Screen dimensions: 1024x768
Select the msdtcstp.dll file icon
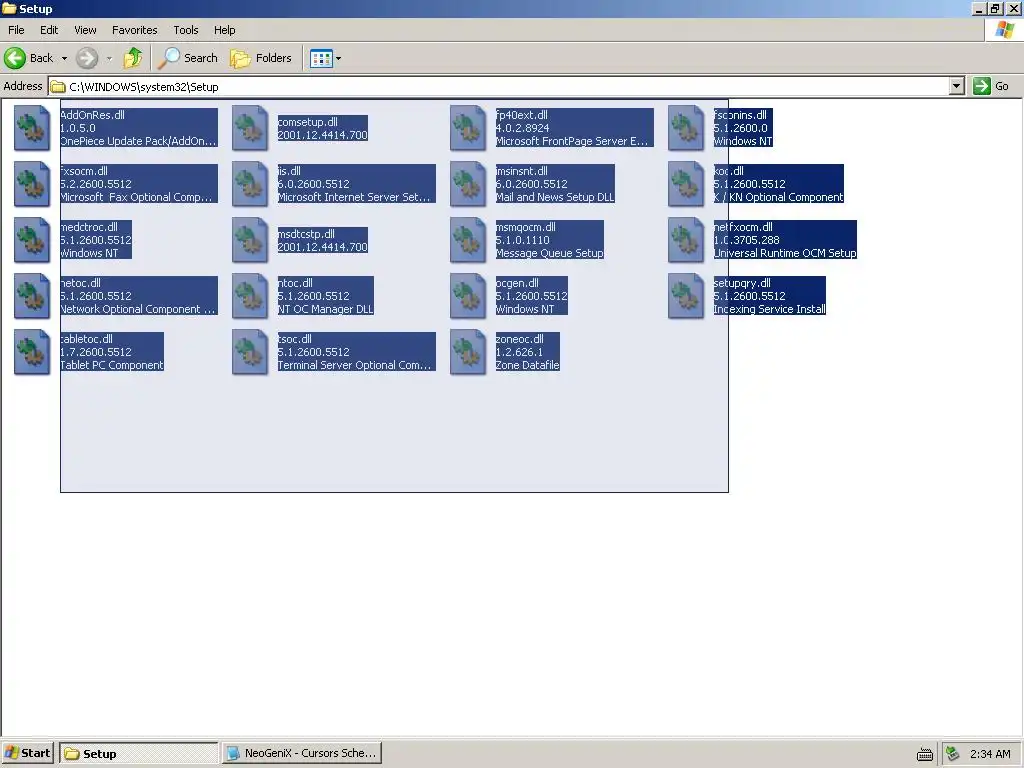click(250, 240)
